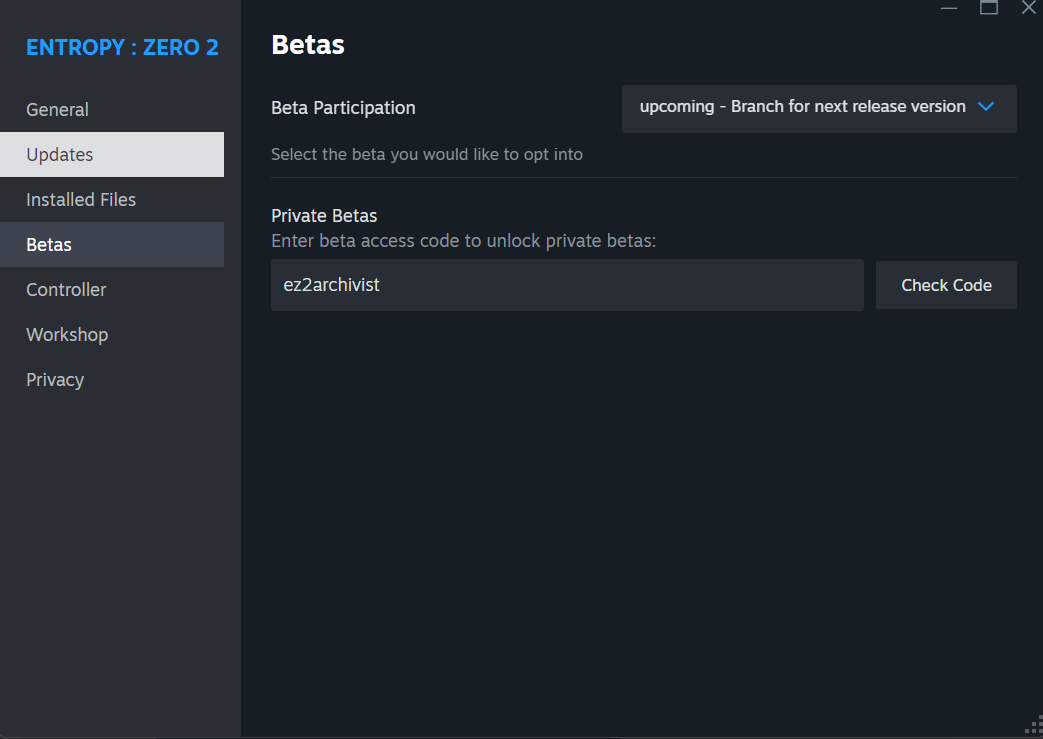Click the ENTROPY : ZERO 2 title
This screenshot has width=1043, height=739.
click(x=122, y=48)
